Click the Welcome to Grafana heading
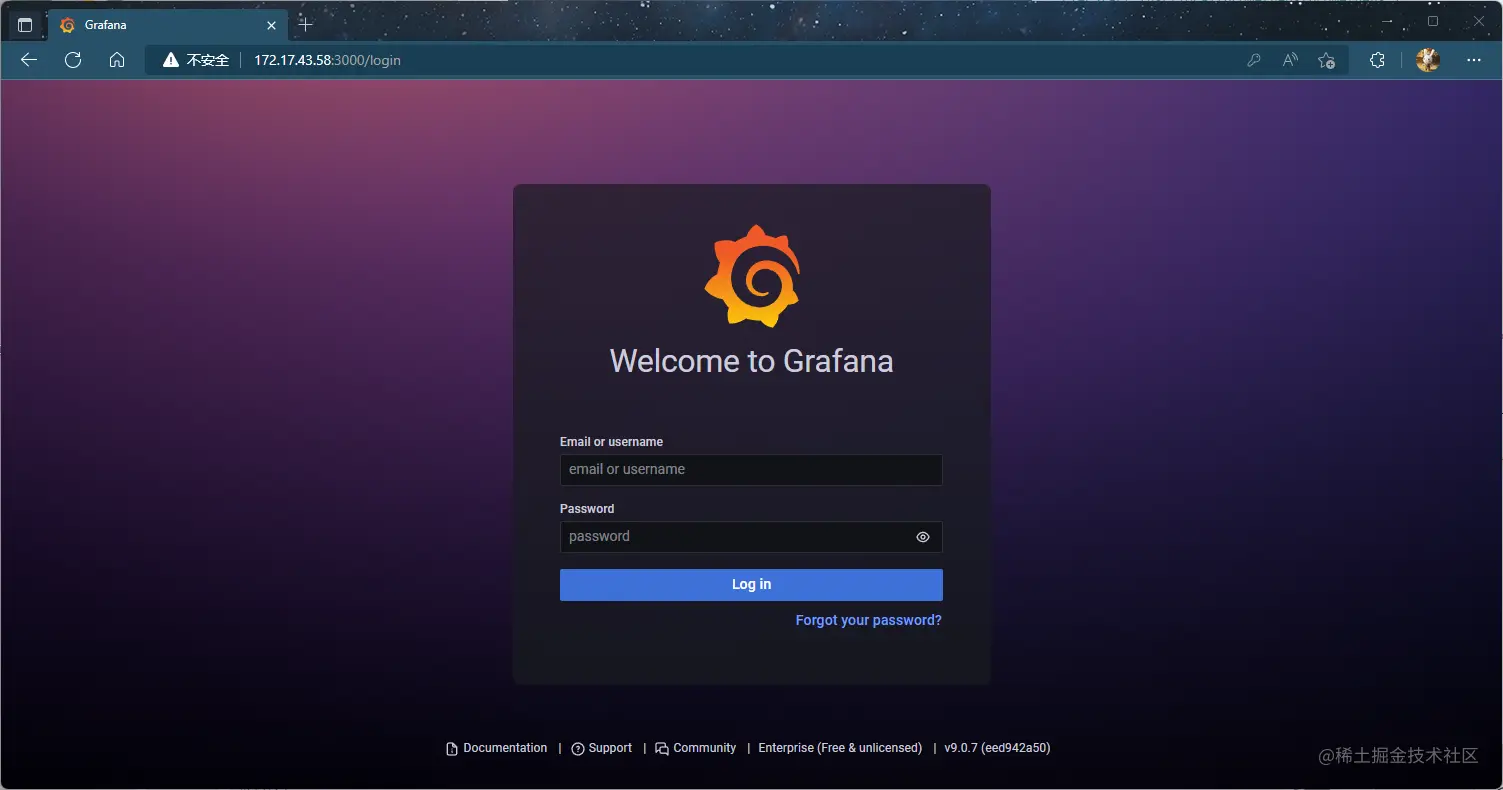The width and height of the screenshot is (1503, 790). pyautogui.click(x=751, y=361)
